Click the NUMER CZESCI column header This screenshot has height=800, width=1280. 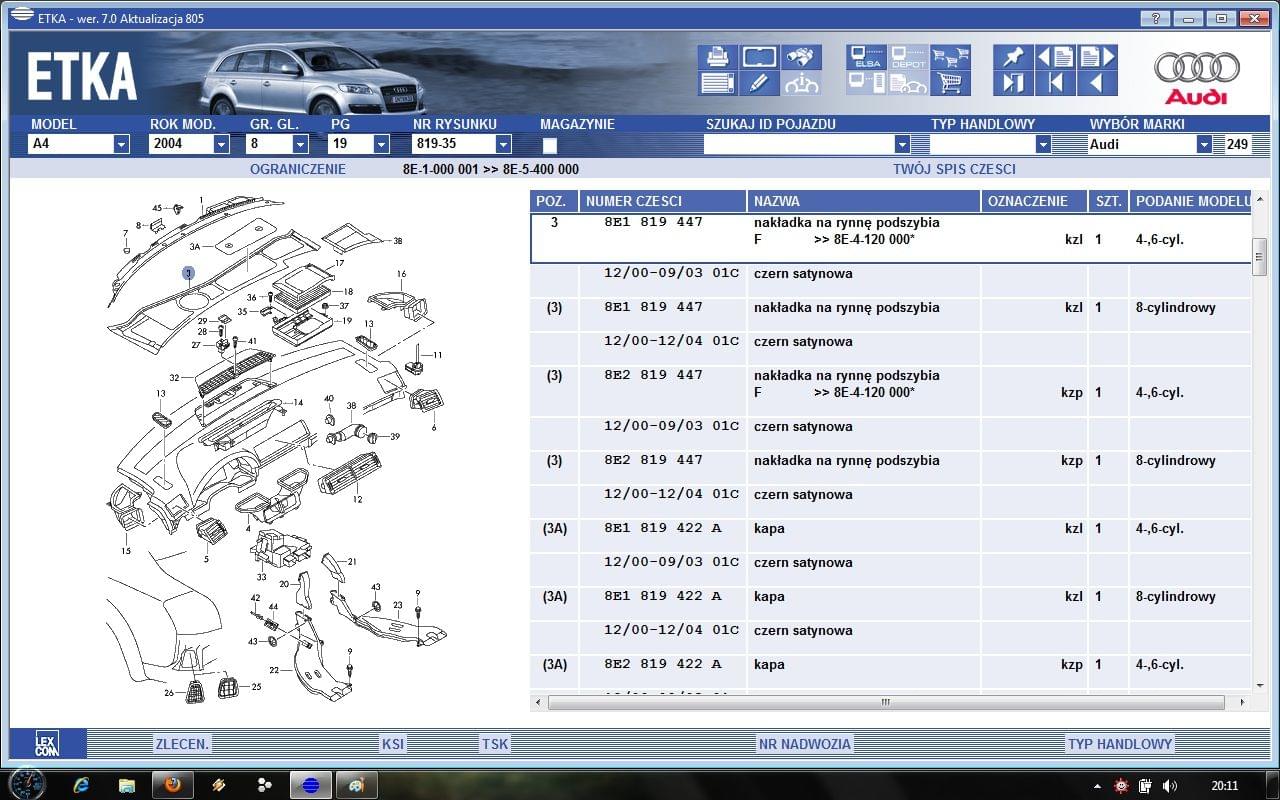663,201
